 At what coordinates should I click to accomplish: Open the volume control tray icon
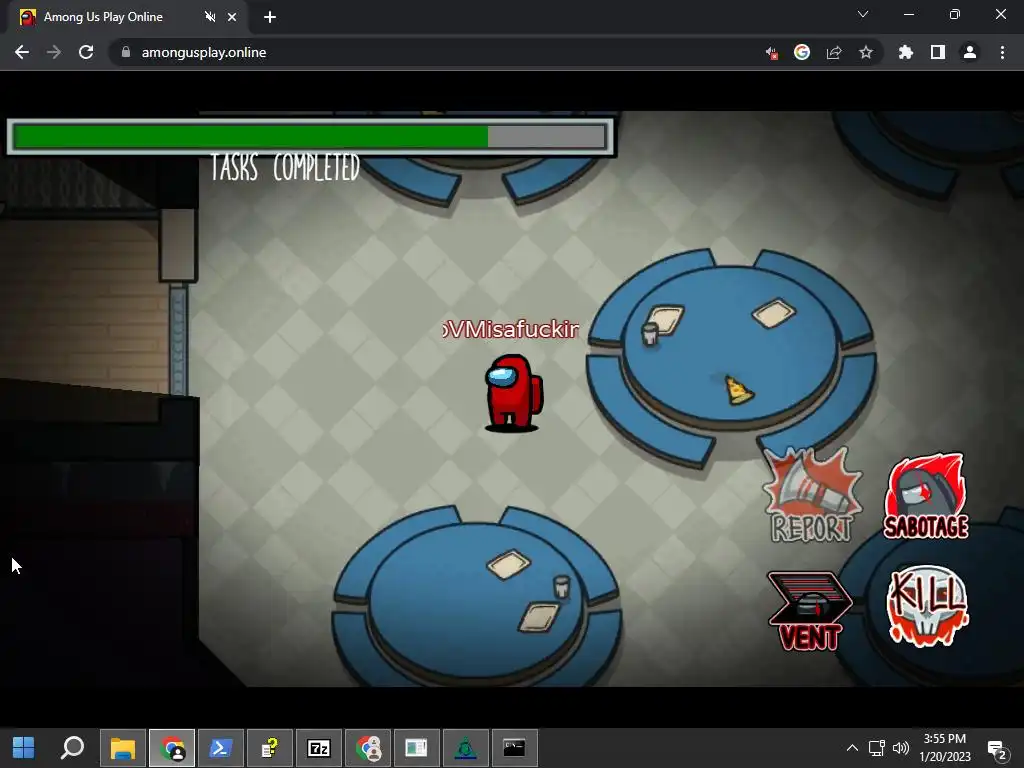coord(901,748)
